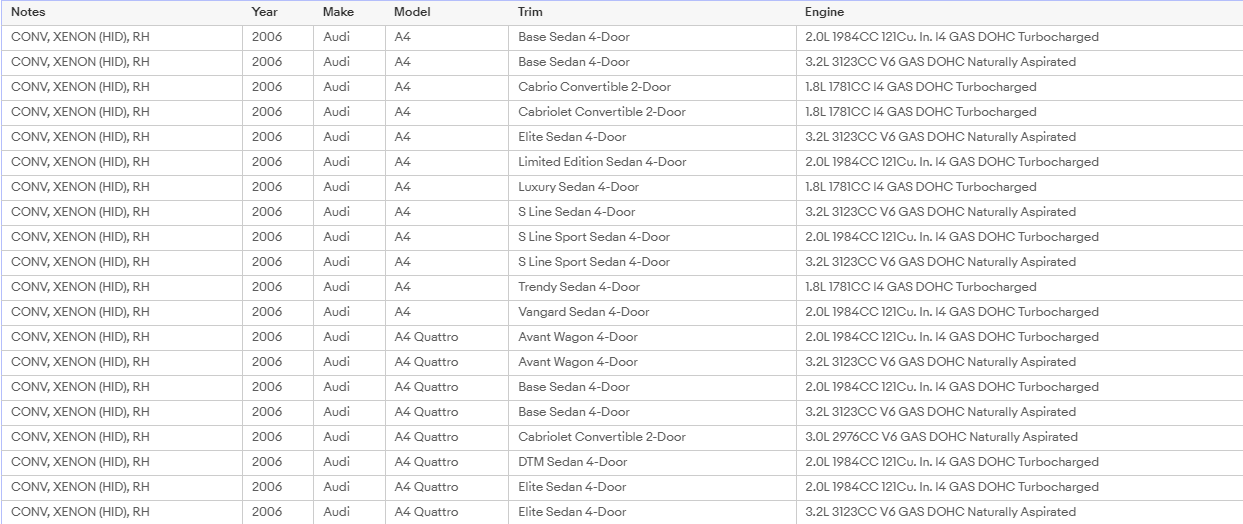
Task: Click the 1.8L engine cell in Cabrio Convertible row
Action: [1019, 87]
